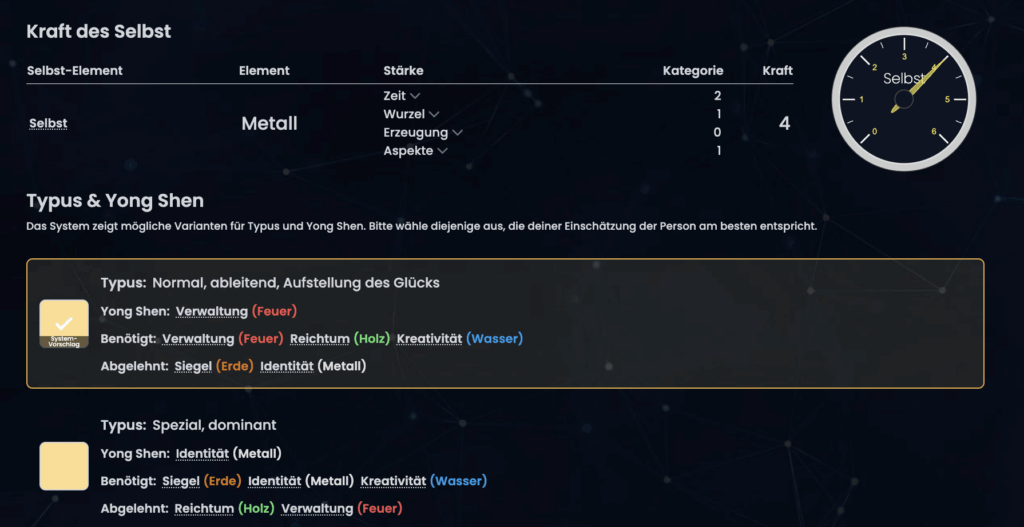Open Verwaltung link in first Yong Shen row
1024x527 pixels.
click(x=212, y=311)
